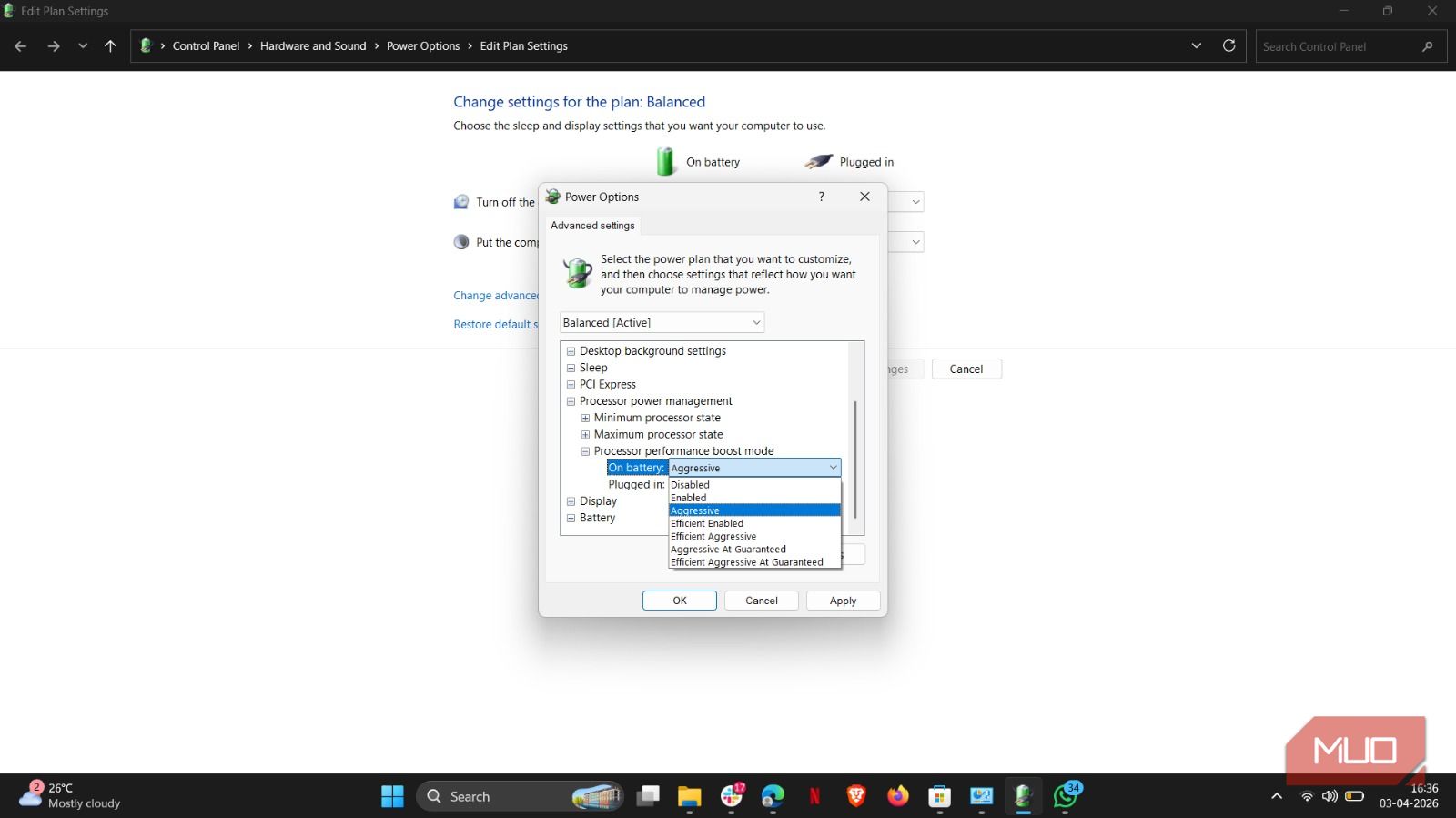Choose Efficient Enabled option
The image size is (1456, 818).
tap(754, 523)
